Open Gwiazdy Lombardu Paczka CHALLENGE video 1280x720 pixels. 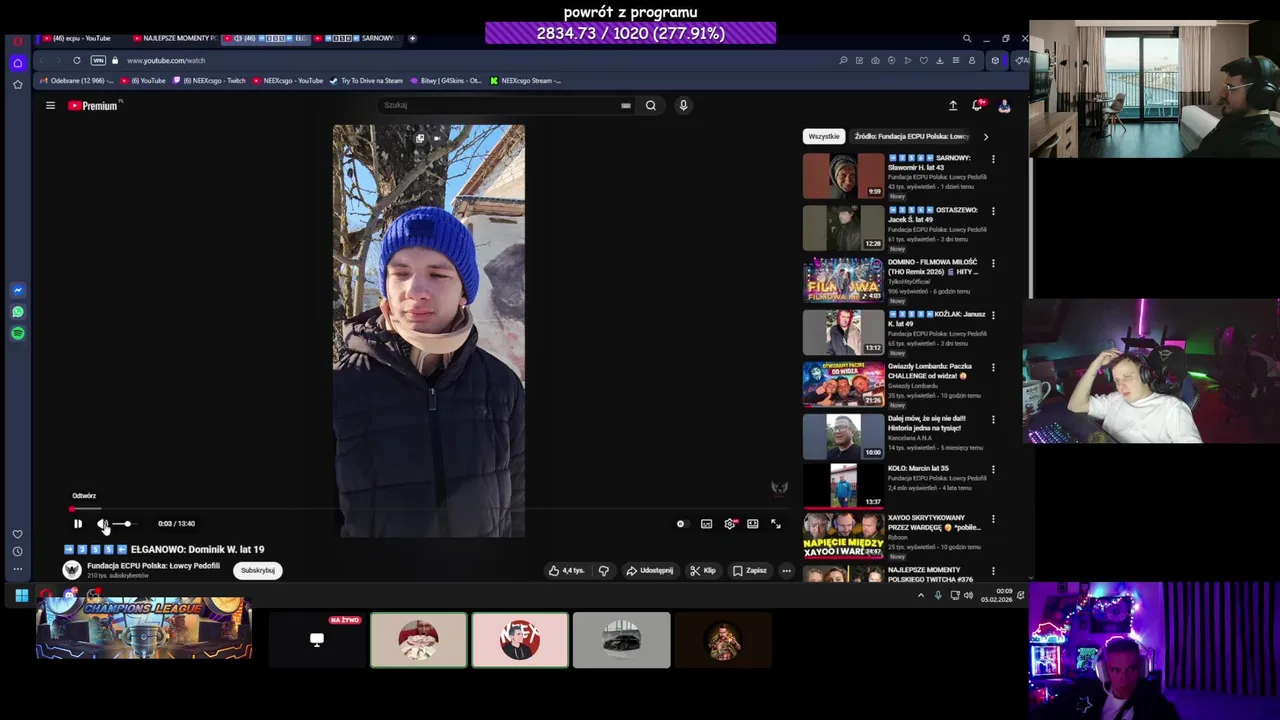[843, 384]
